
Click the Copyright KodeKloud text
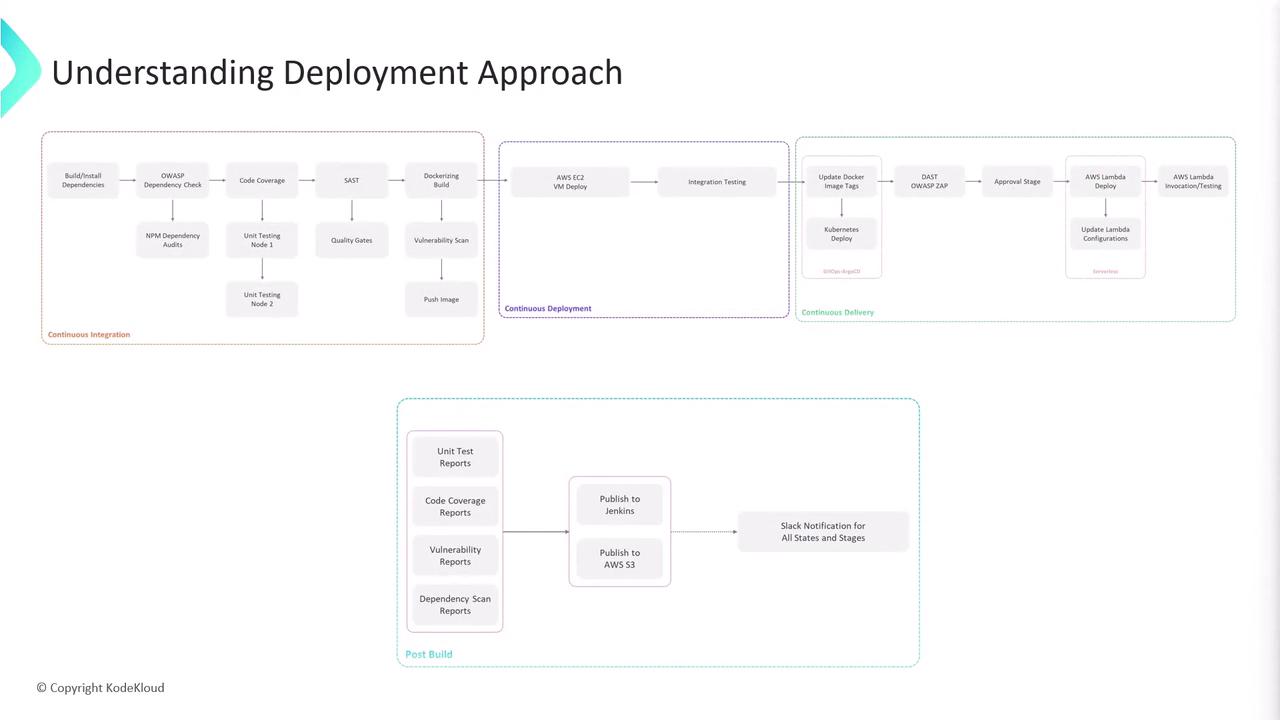tap(100, 688)
